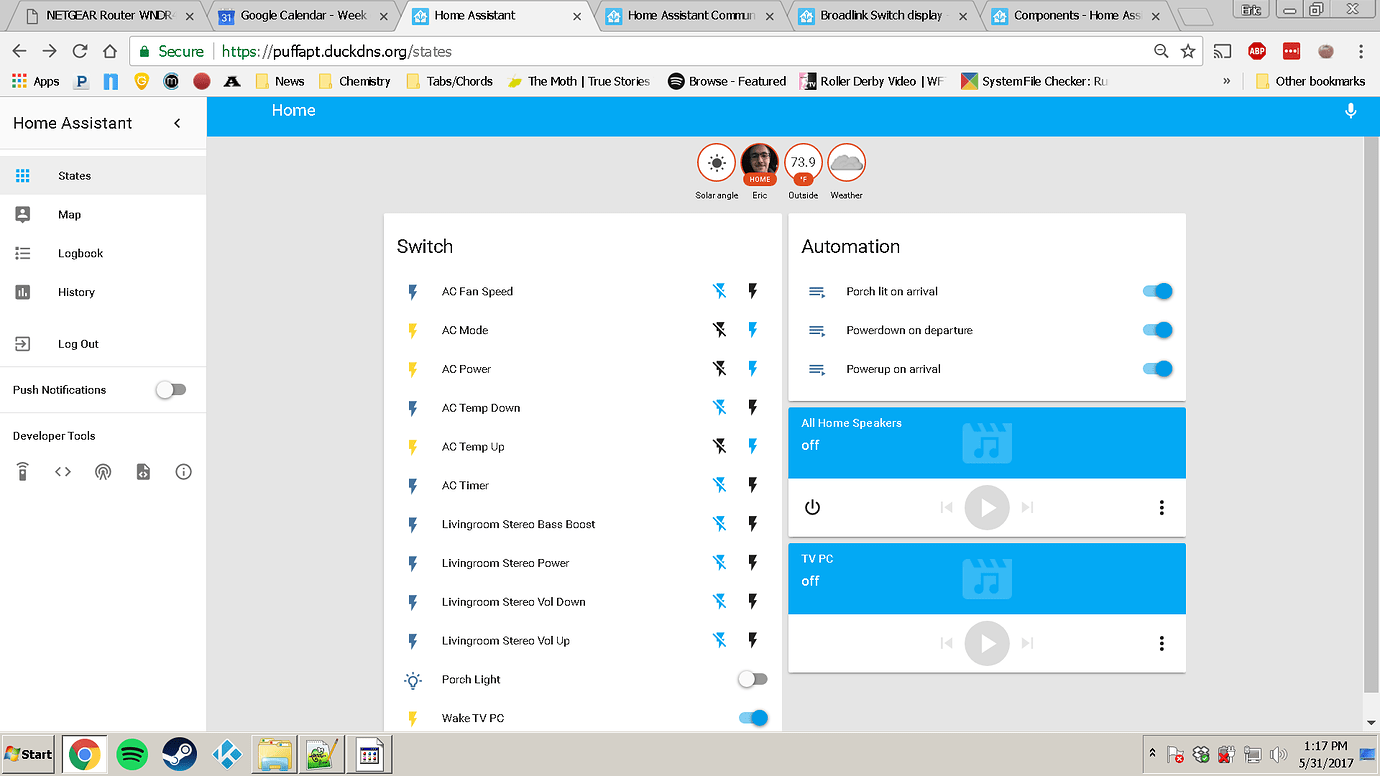1380x776 pixels.
Task: Turn on the Porch Light switch
Action: point(753,679)
